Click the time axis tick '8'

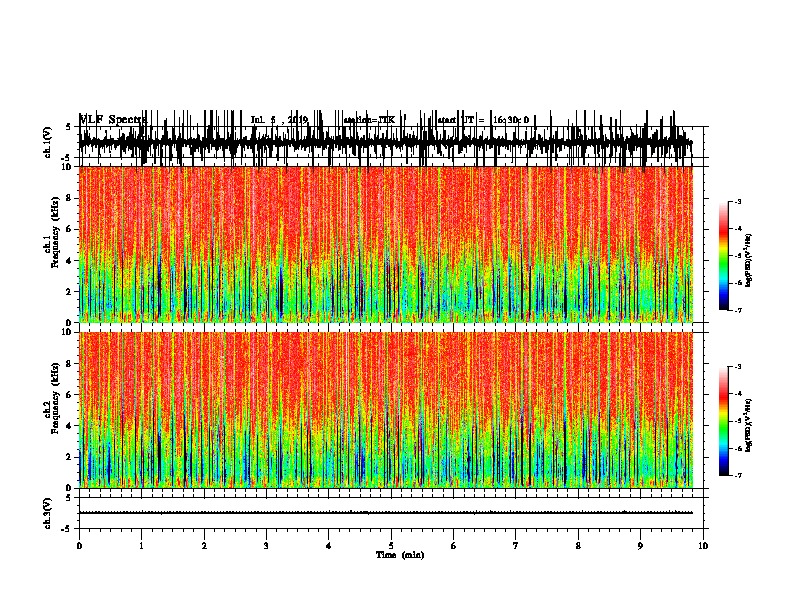[x=578, y=546]
